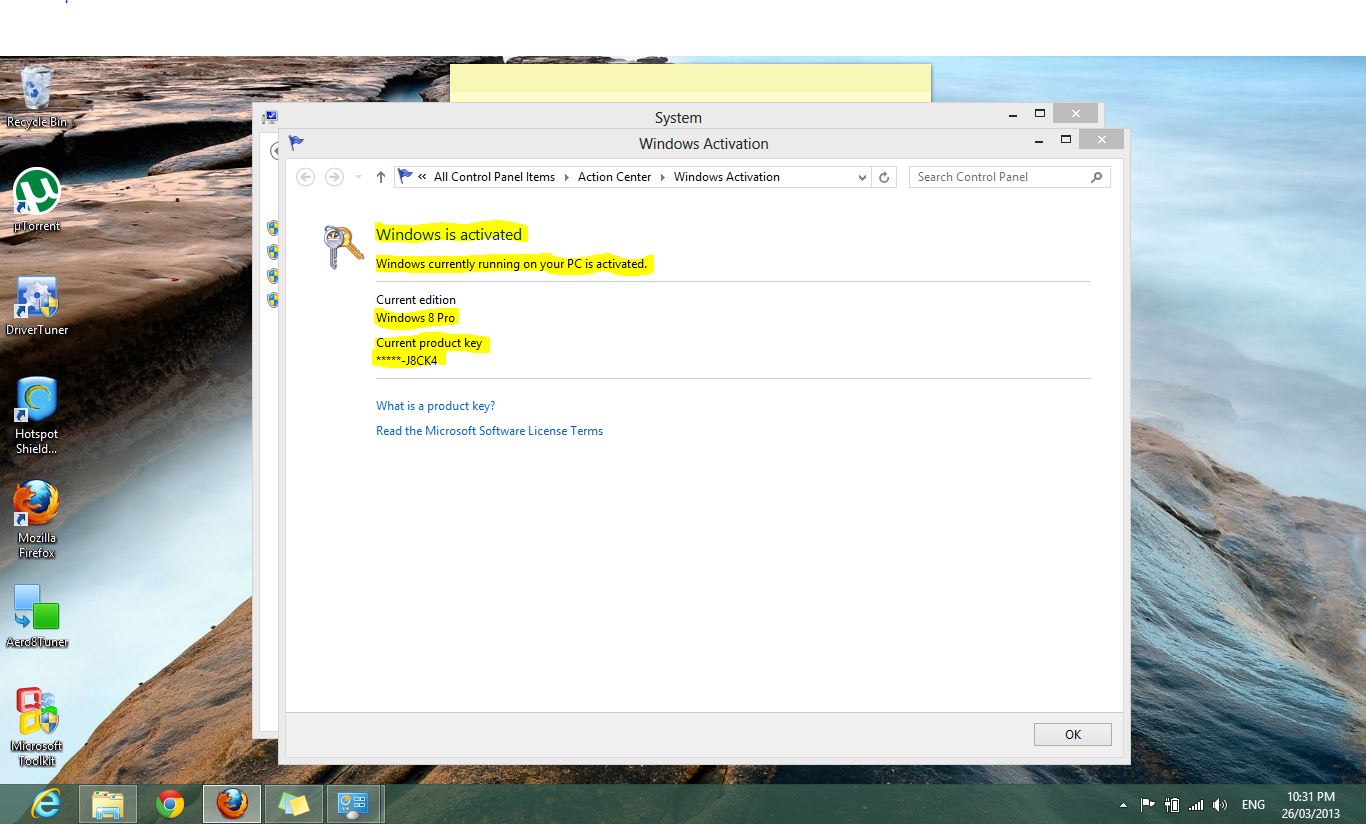Click the 'Current product key' label
1366x824 pixels.
click(429, 343)
